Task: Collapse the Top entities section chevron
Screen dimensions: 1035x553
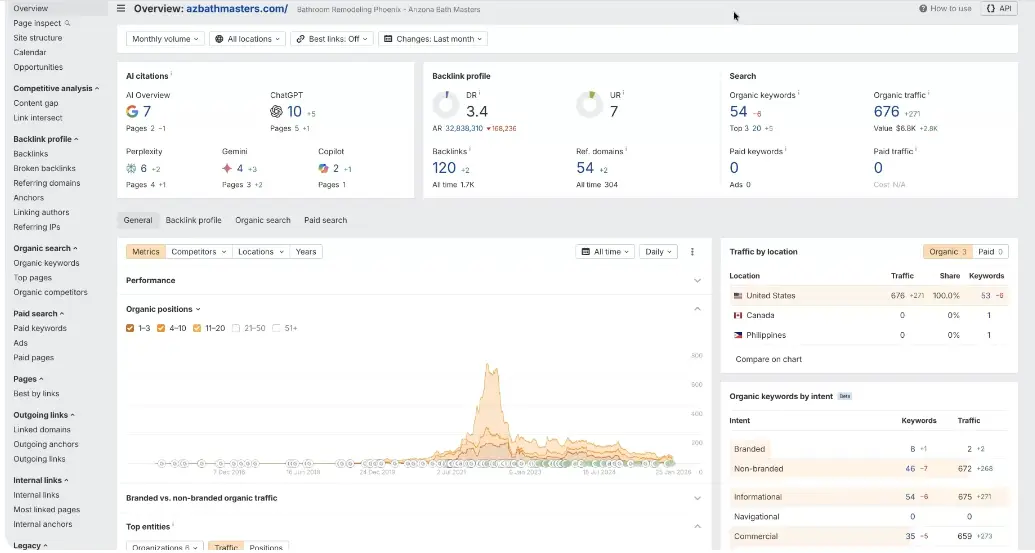Action: pos(697,526)
